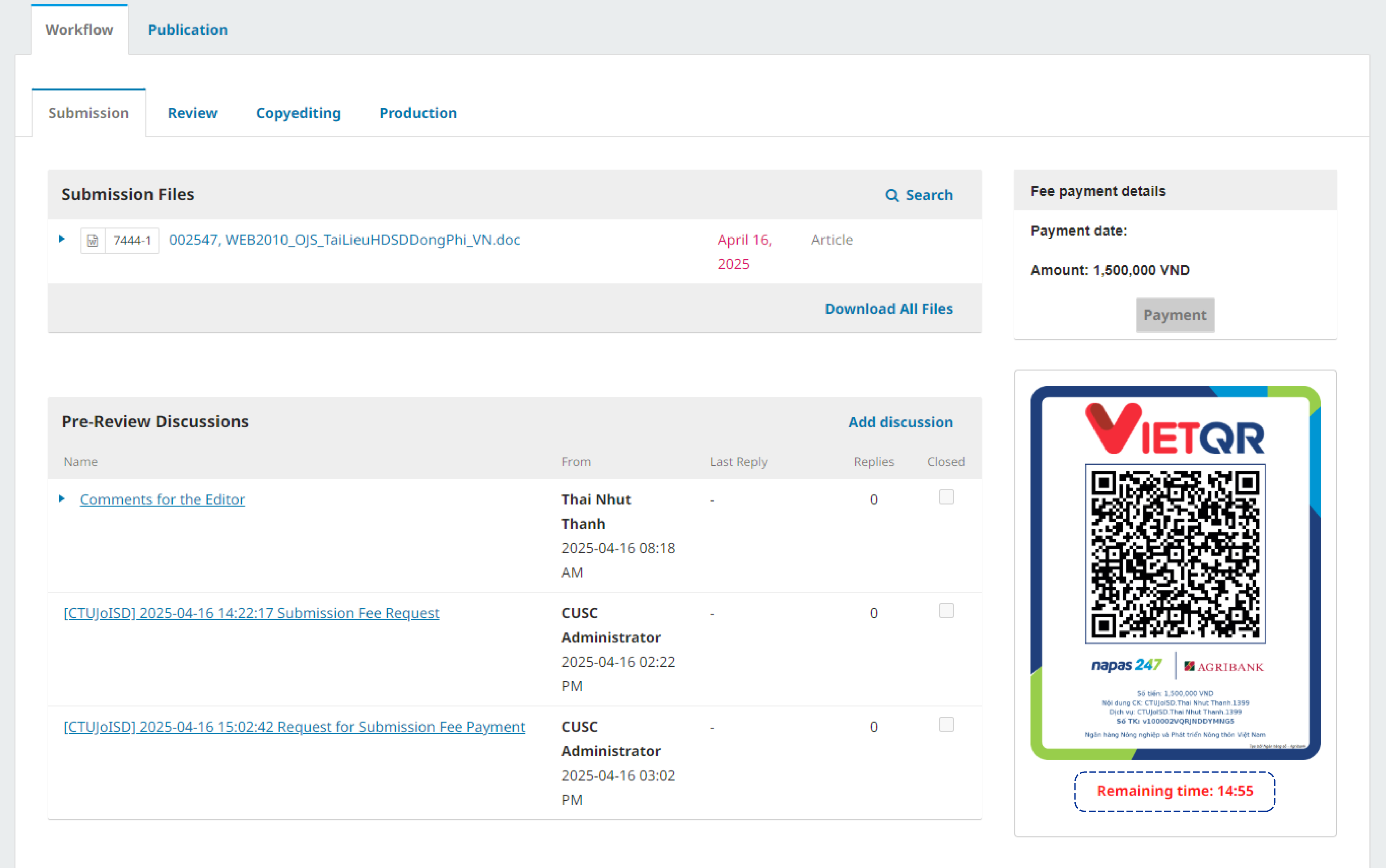1386x868 pixels.
Task: Click the Remaining time countdown box
Action: pos(1175,791)
